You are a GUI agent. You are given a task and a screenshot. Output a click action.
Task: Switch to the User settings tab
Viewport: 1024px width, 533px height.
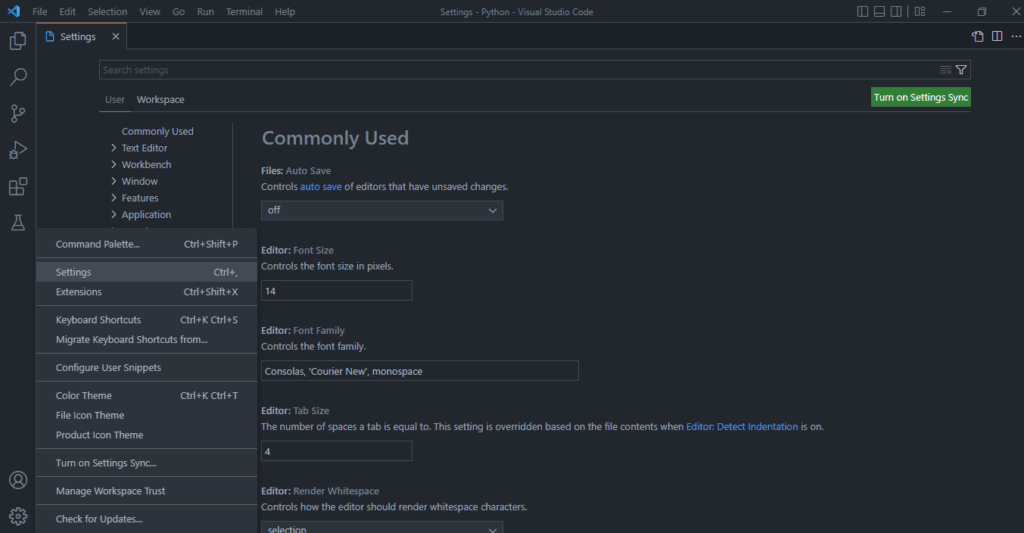[x=114, y=100]
